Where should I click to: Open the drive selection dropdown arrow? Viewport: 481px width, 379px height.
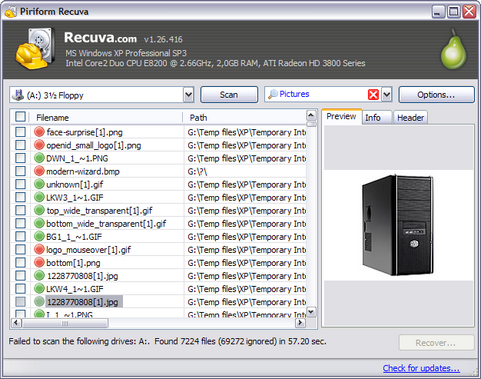tap(188, 95)
